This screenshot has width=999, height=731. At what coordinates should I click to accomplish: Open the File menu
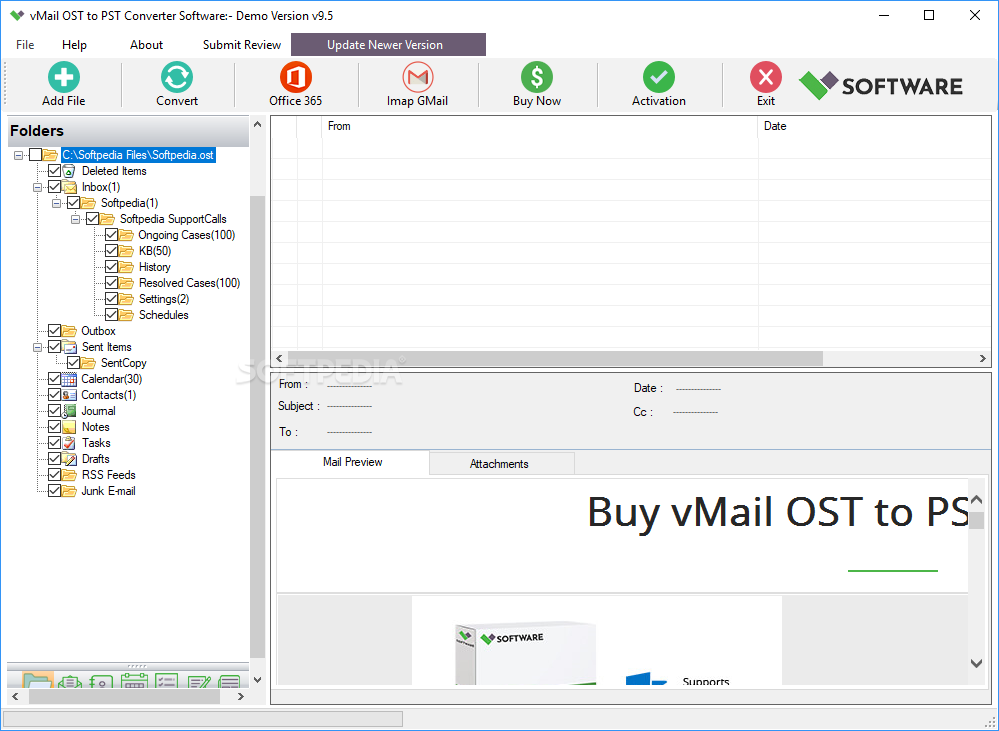coord(25,45)
